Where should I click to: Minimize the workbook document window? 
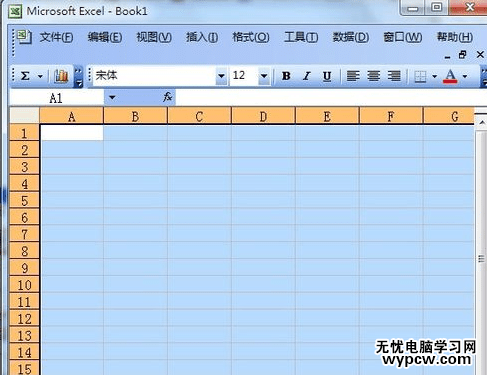[447, 56]
